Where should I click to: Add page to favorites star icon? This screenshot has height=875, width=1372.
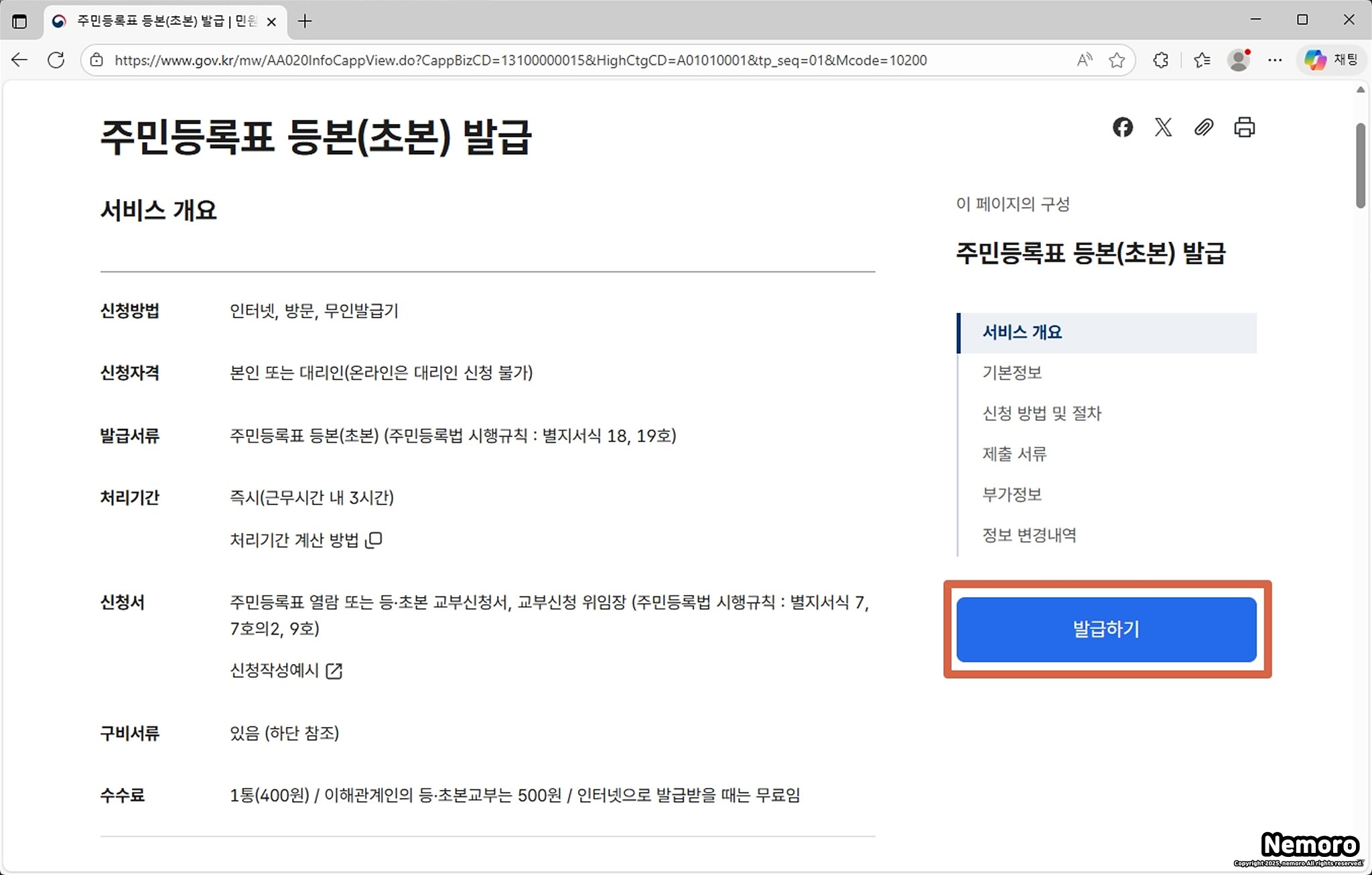click(1117, 60)
